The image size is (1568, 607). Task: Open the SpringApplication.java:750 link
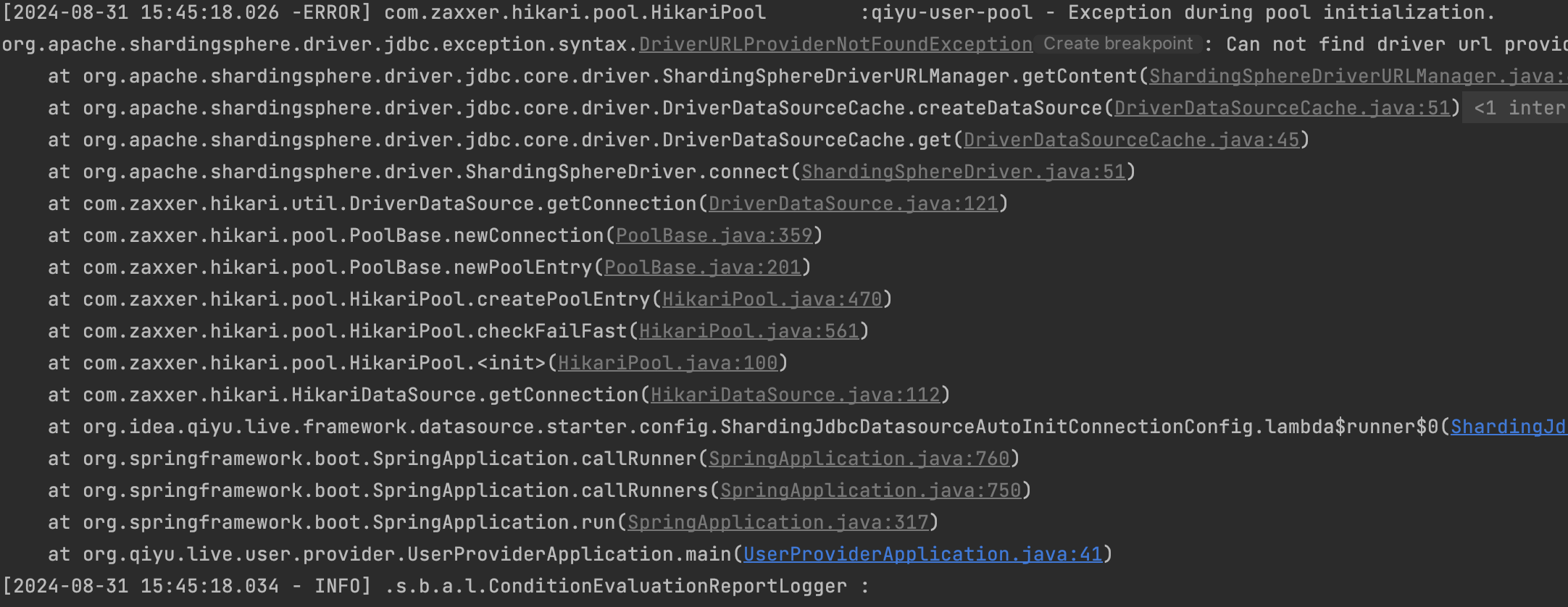click(x=870, y=490)
